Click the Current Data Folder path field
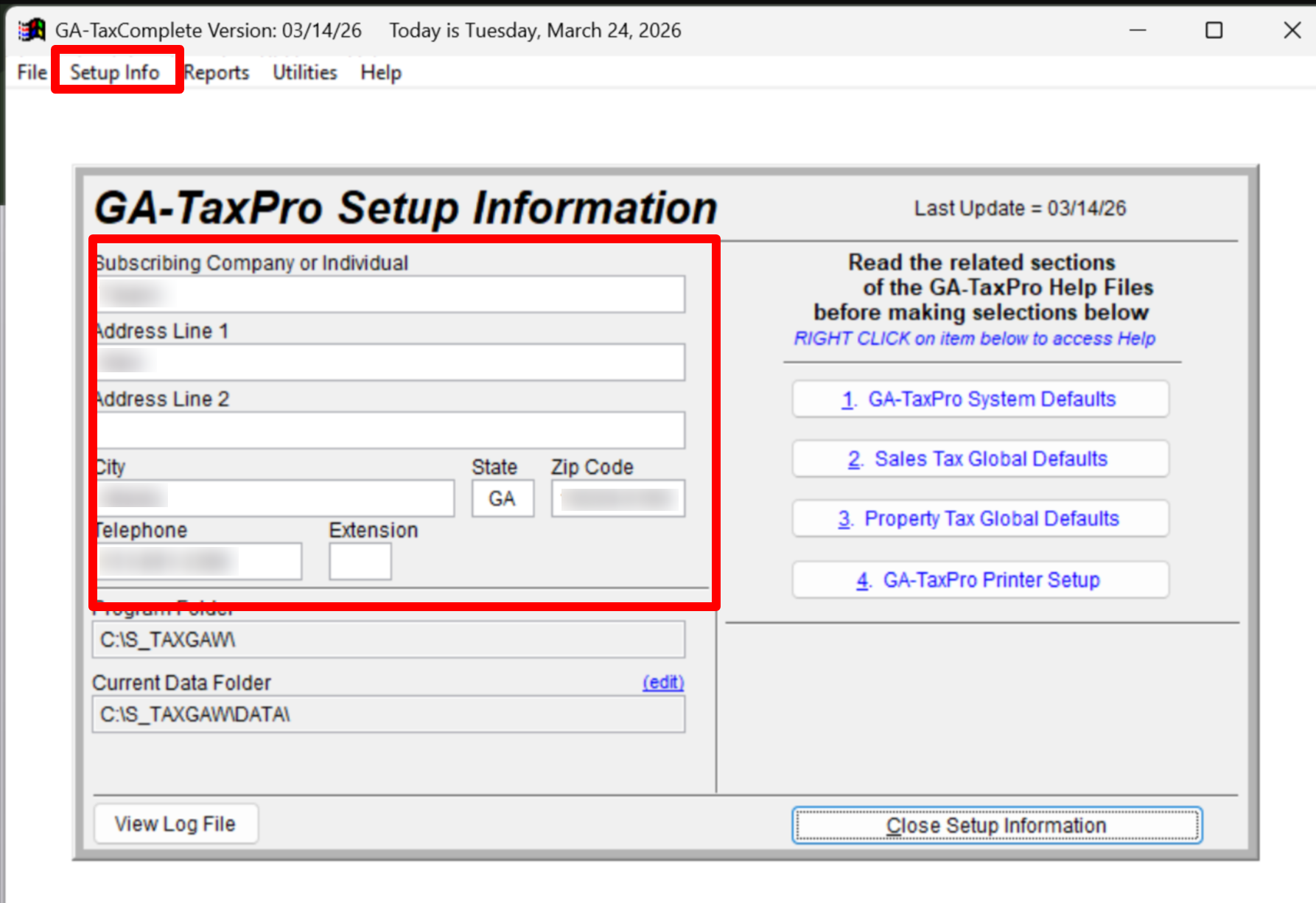 388,714
